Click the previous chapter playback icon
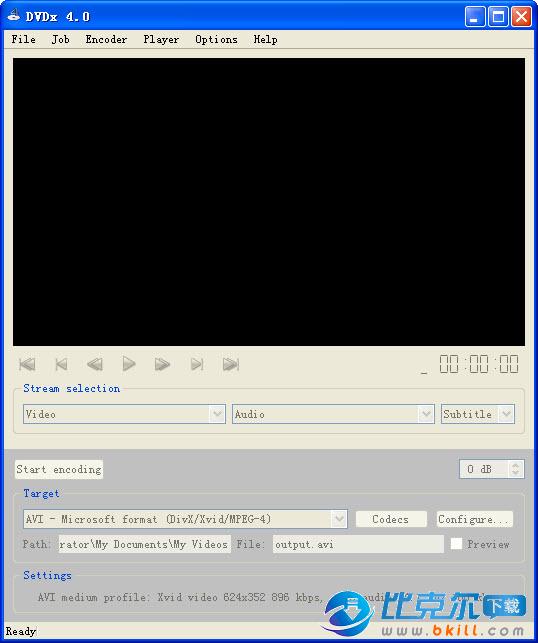 tap(61, 364)
